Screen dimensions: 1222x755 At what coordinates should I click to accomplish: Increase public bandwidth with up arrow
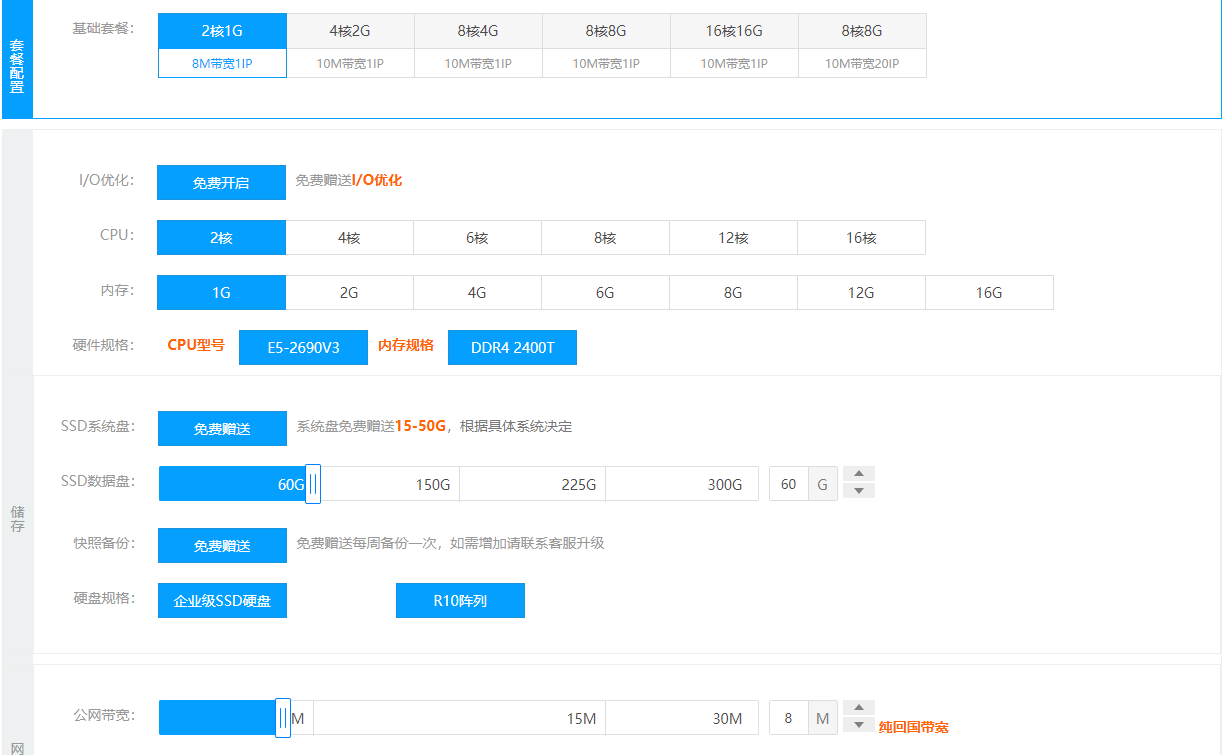(x=859, y=708)
